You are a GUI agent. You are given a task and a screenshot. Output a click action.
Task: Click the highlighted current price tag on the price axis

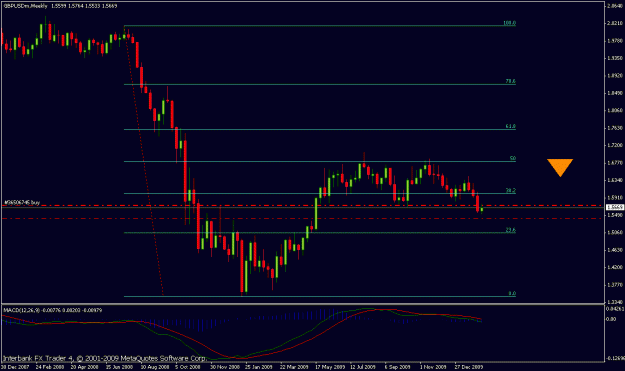(x=615, y=207)
